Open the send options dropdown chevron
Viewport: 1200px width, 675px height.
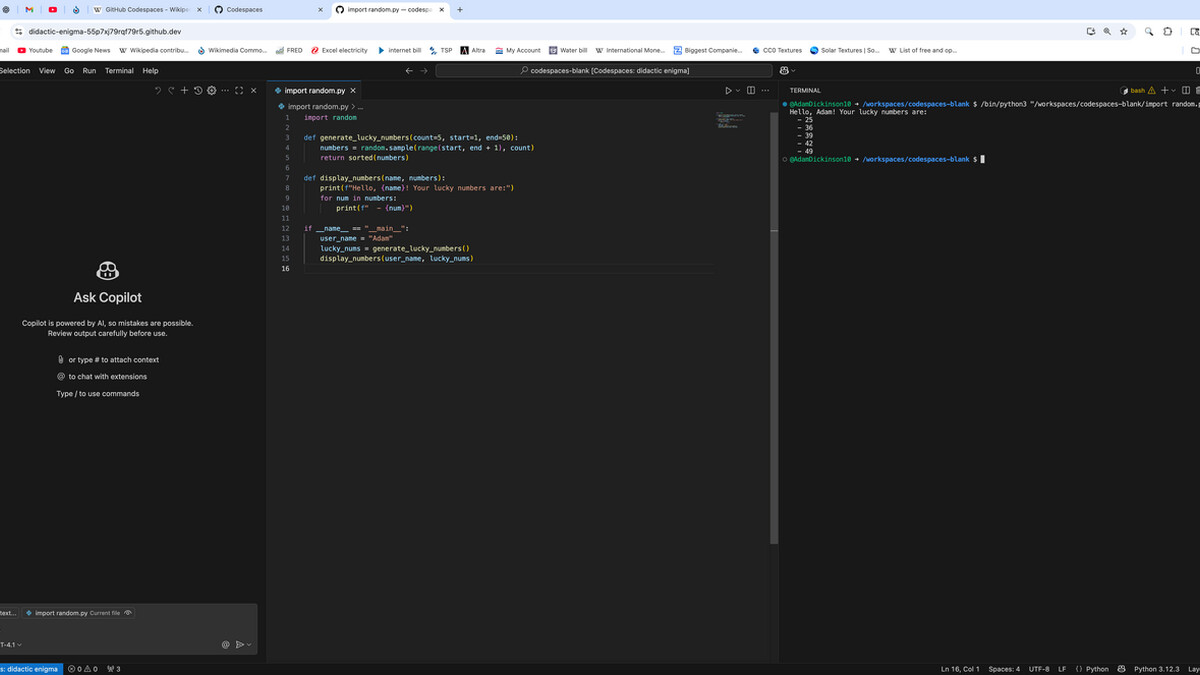248,645
